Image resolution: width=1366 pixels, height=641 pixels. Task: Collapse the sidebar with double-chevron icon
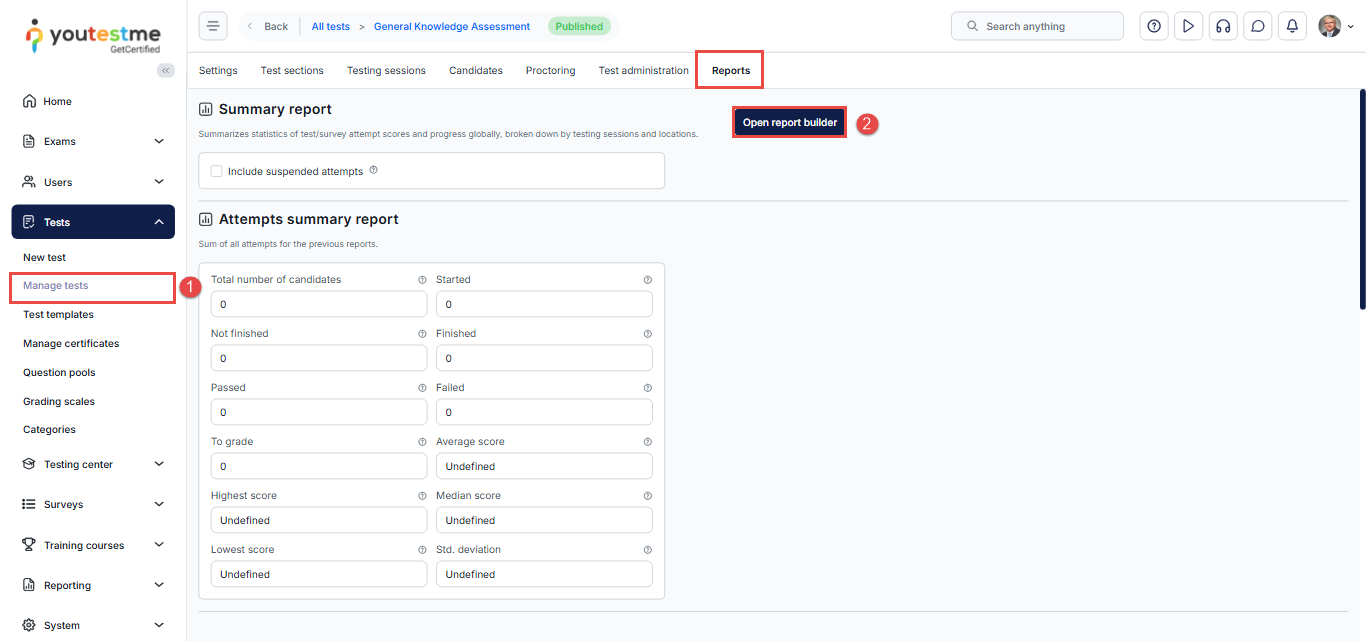click(166, 70)
